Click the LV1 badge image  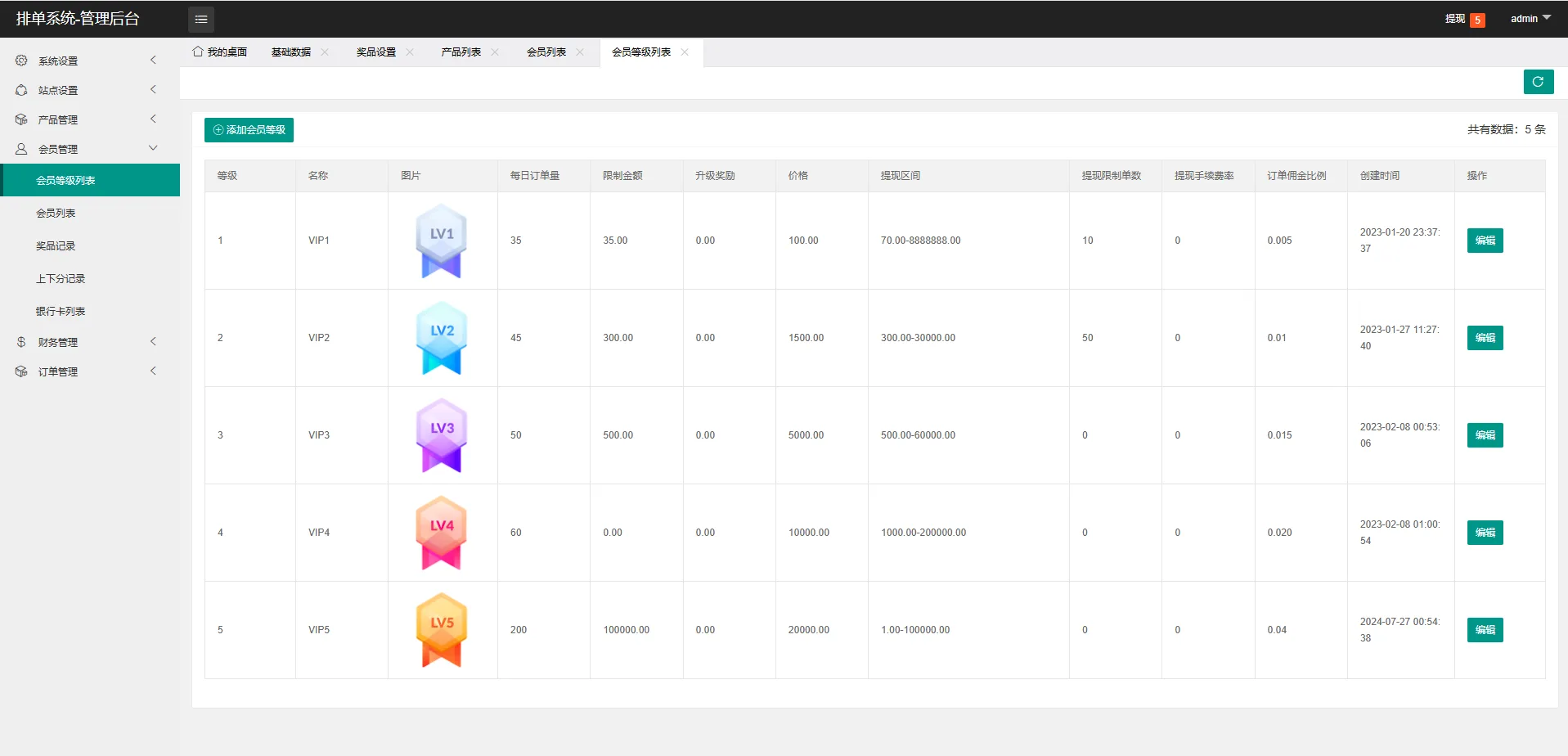(x=442, y=241)
